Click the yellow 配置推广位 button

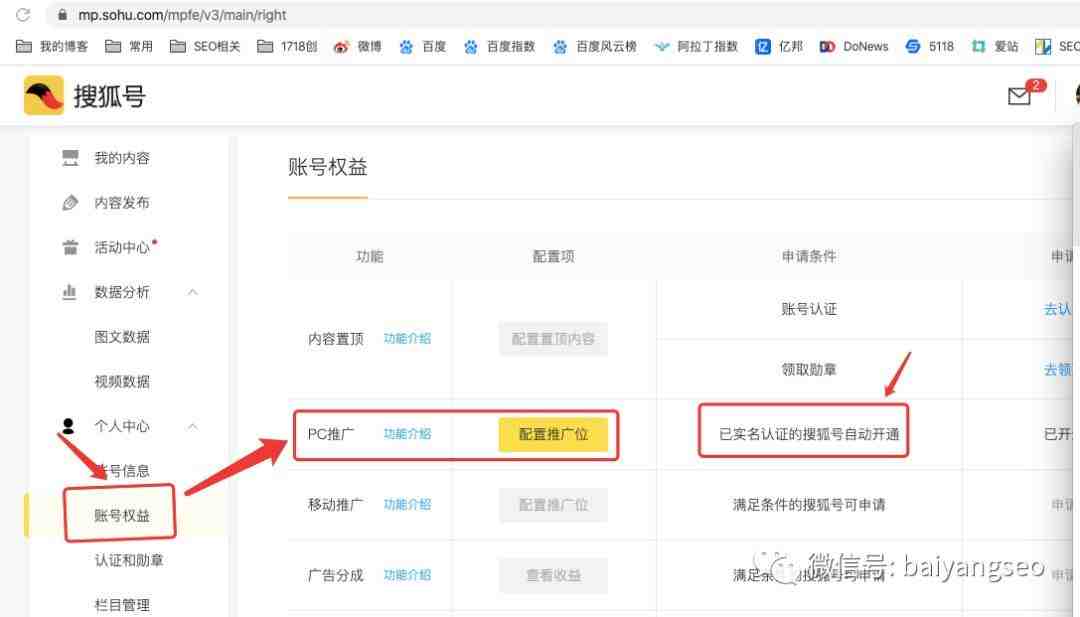click(x=553, y=435)
